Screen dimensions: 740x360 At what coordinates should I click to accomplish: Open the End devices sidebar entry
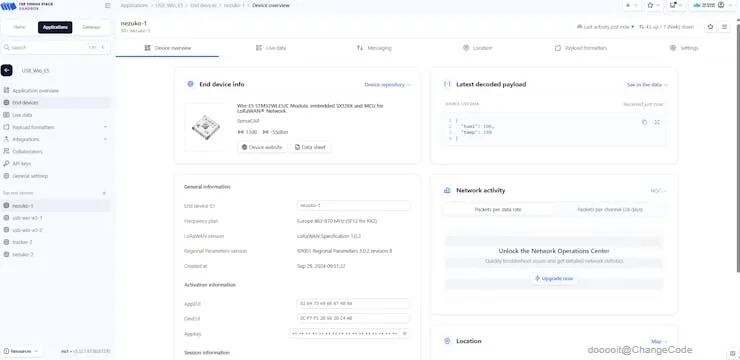click(x=56, y=102)
